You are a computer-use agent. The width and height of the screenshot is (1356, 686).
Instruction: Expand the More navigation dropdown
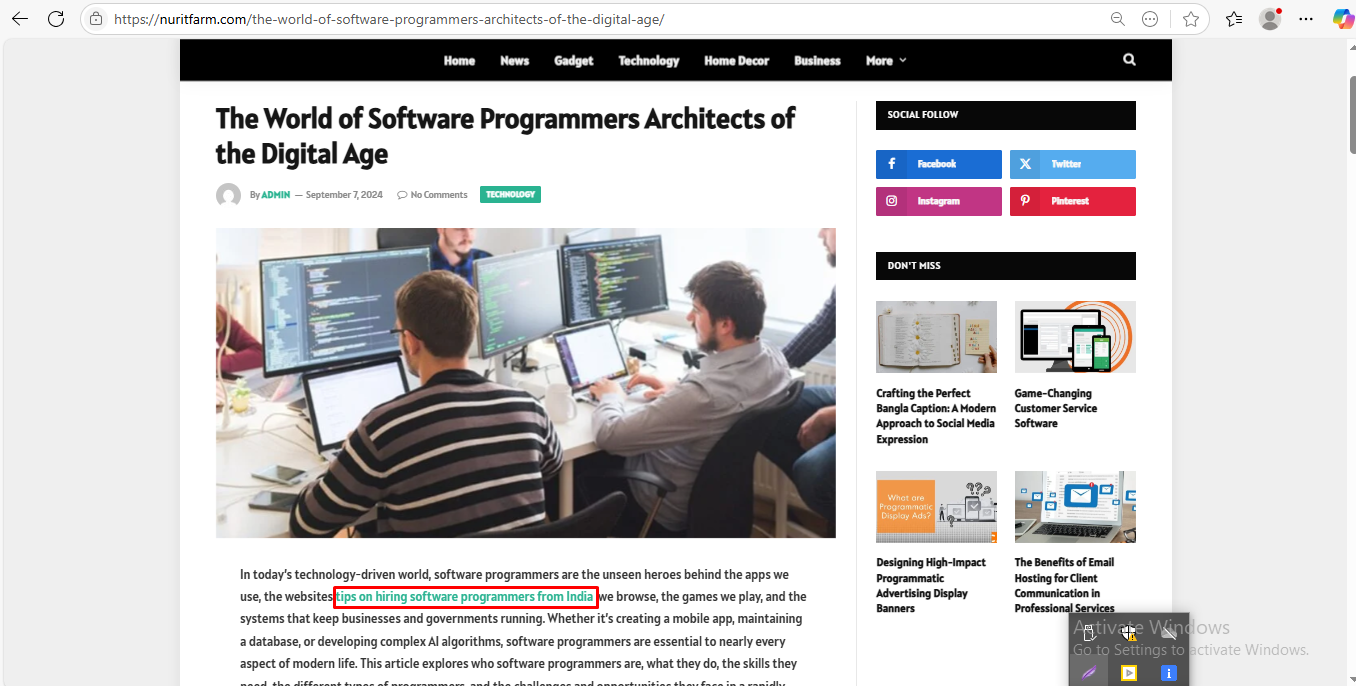click(x=885, y=61)
